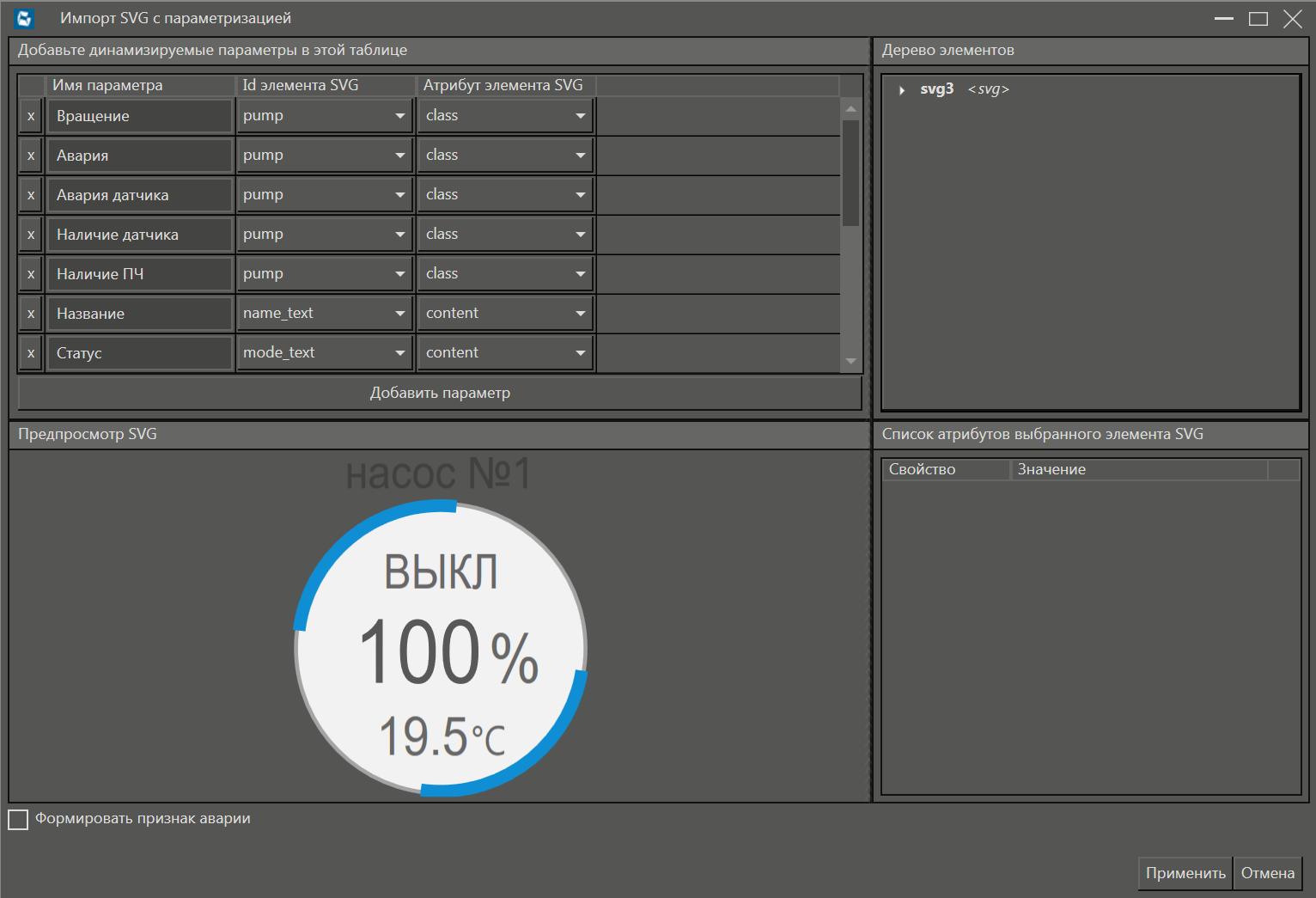Screen dimensions: 1316x898
Task: Open content attribute dropdown for Название
Action: point(505,314)
